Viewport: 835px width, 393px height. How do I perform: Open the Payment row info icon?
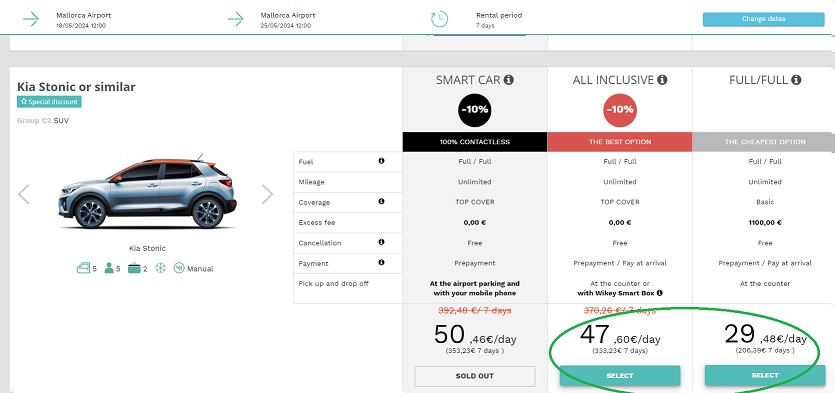(381, 262)
